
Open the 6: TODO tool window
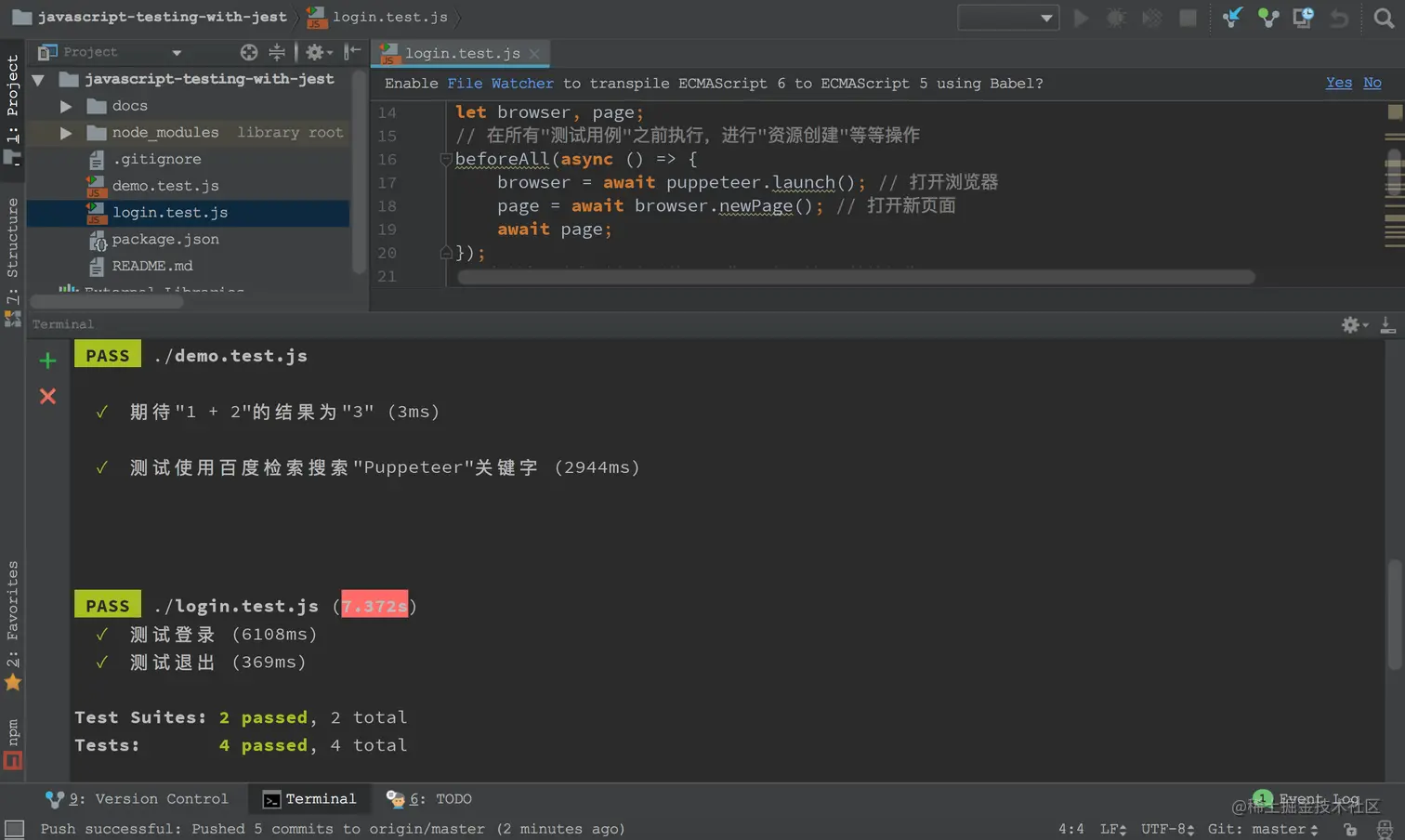coord(429,799)
